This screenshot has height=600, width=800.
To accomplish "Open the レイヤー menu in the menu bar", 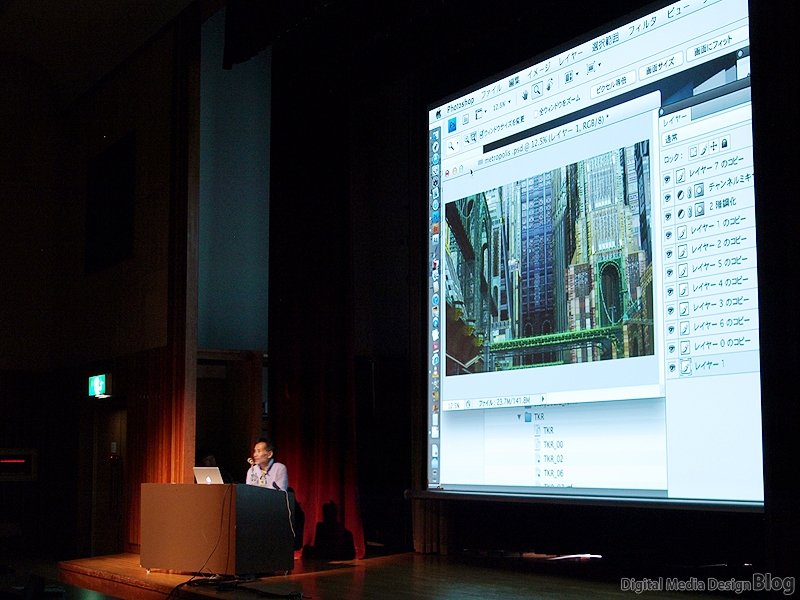I will [x=570, y=56].
